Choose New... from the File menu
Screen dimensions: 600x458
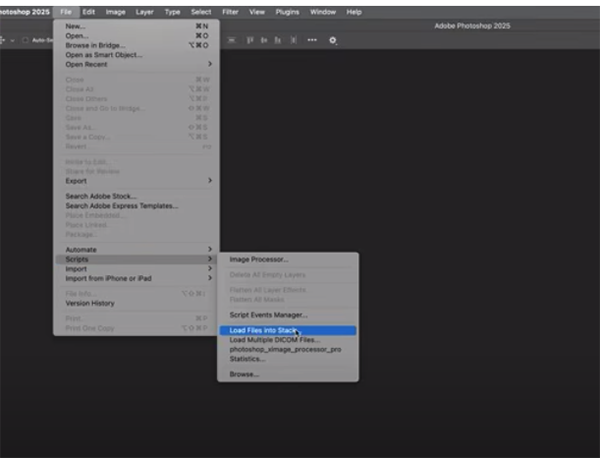(x=136, y=26)
